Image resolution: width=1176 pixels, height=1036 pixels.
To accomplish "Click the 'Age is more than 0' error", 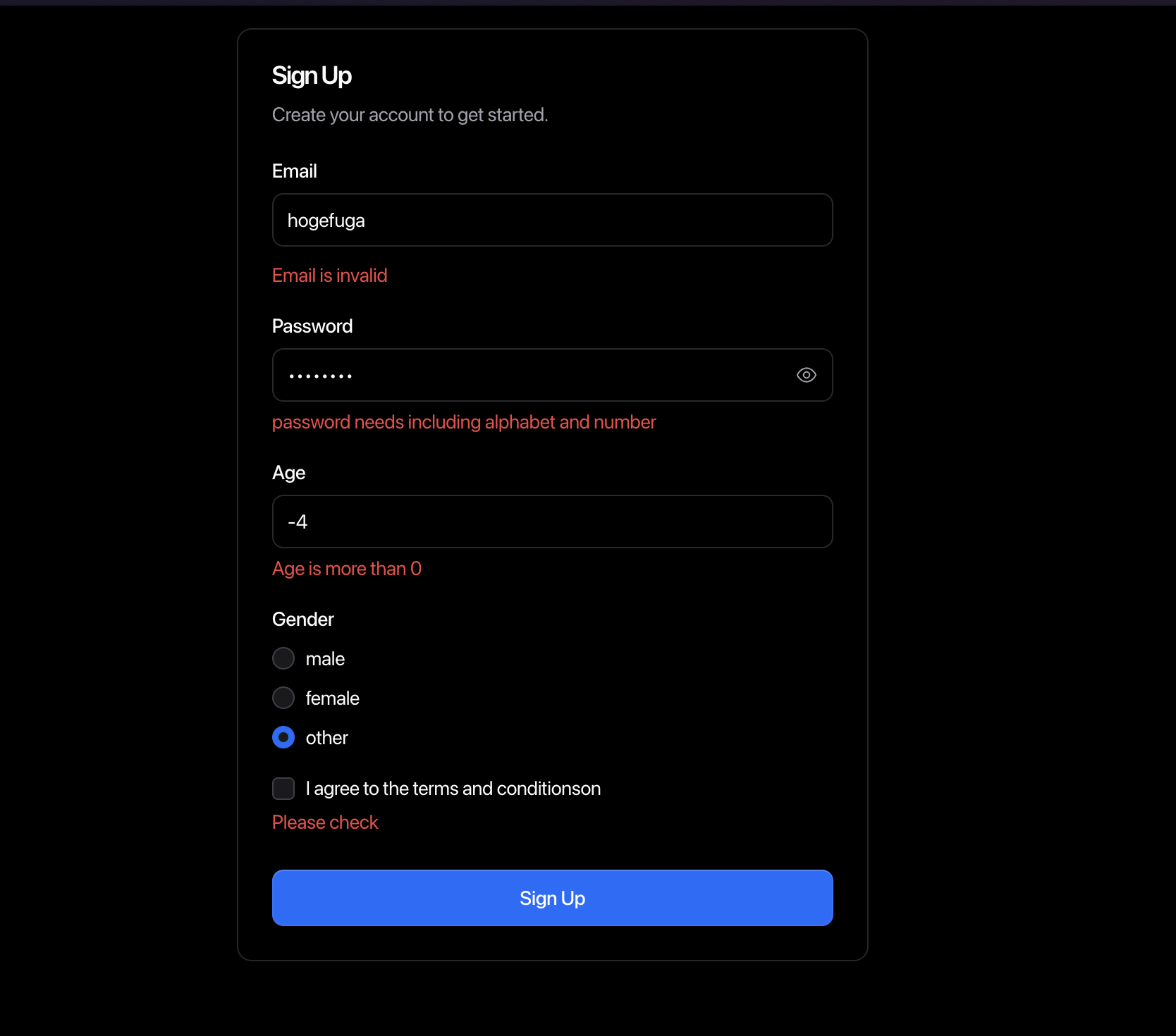I will point(347,568).
